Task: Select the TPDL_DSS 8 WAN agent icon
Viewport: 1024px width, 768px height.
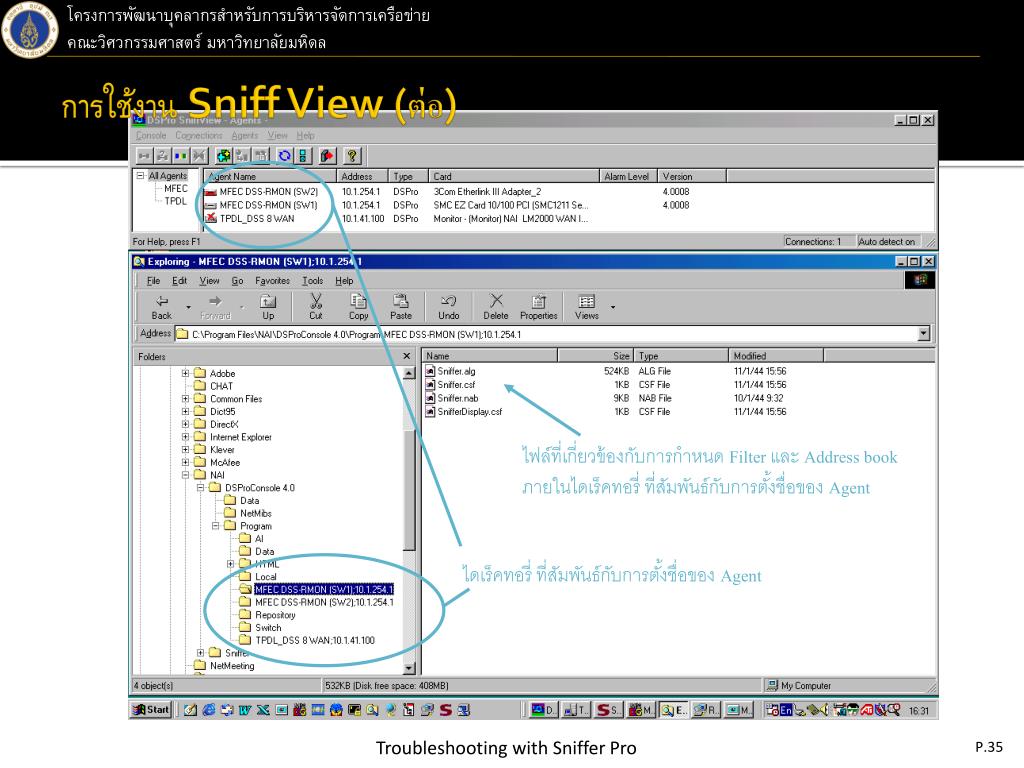Action: (211, 218)
